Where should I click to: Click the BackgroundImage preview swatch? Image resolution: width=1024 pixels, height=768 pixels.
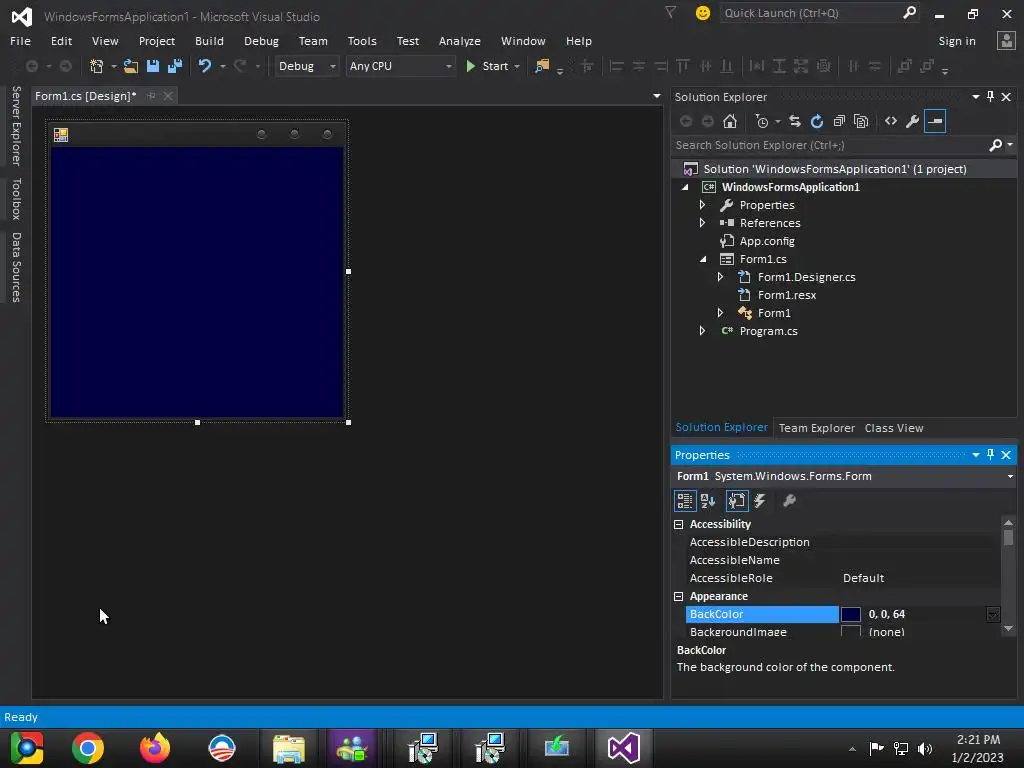tap(850, 631)
